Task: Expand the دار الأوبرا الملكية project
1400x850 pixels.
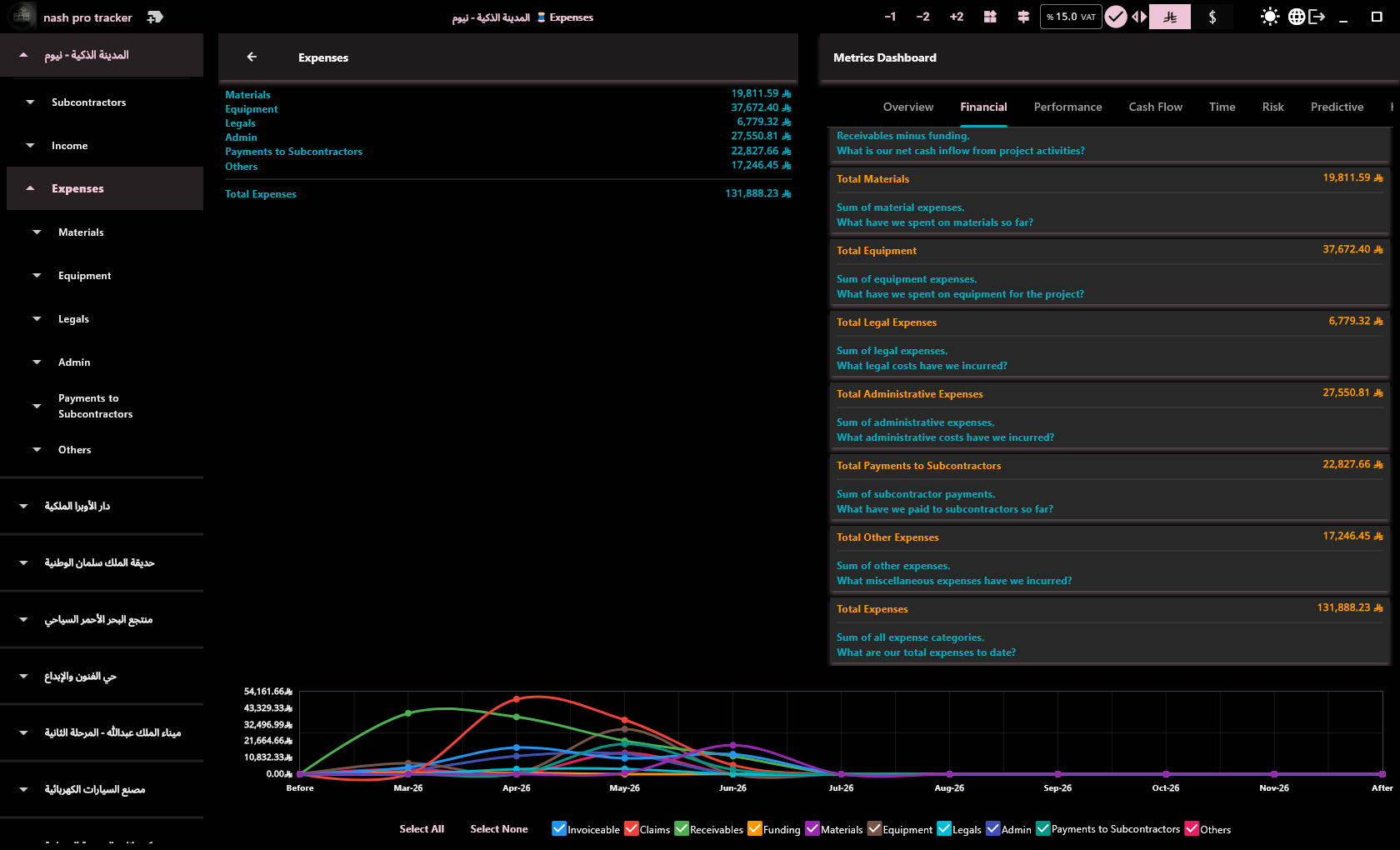Action: pos(23,507)
